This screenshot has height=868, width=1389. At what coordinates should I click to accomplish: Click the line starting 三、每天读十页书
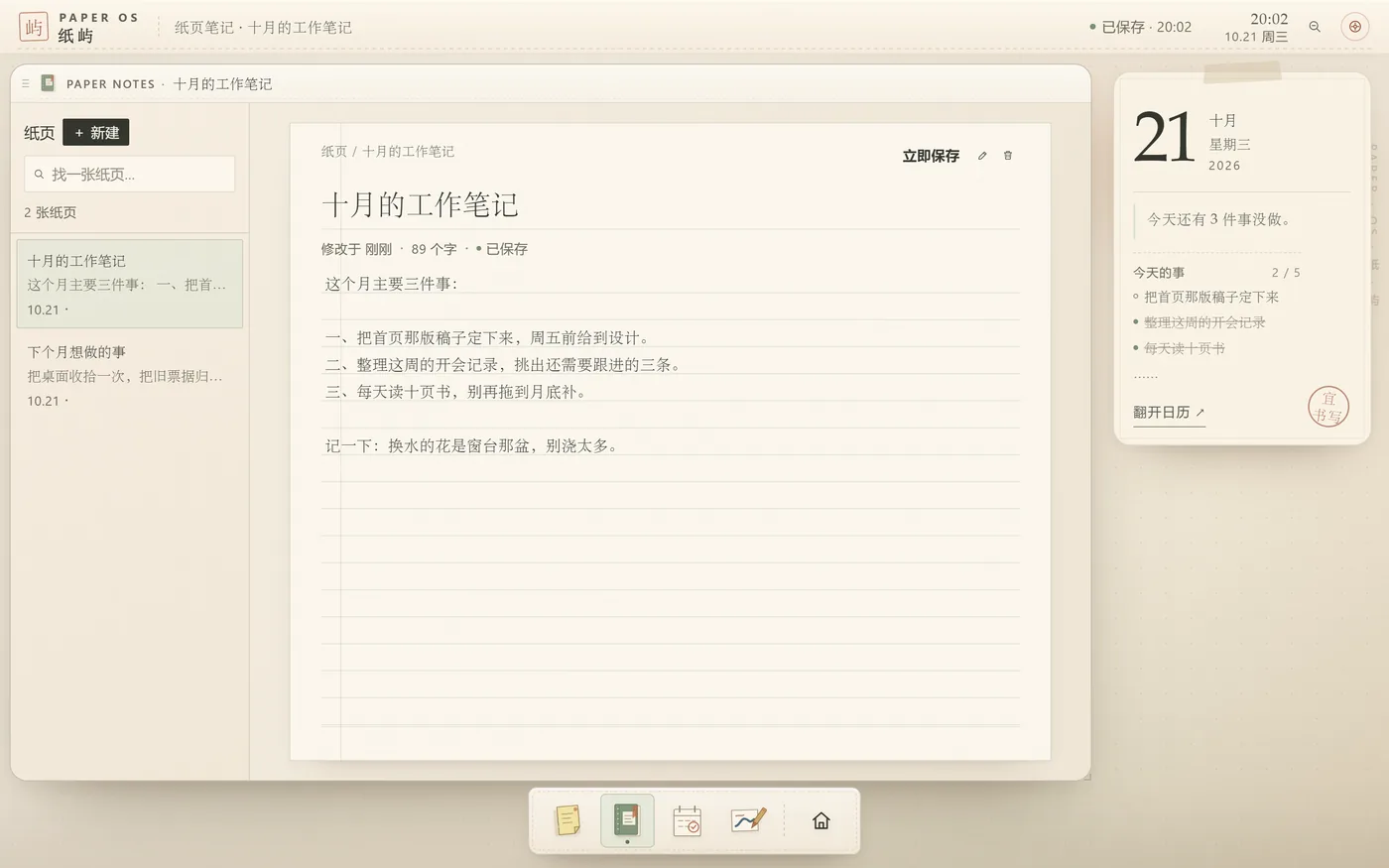(x=457, y=392)
